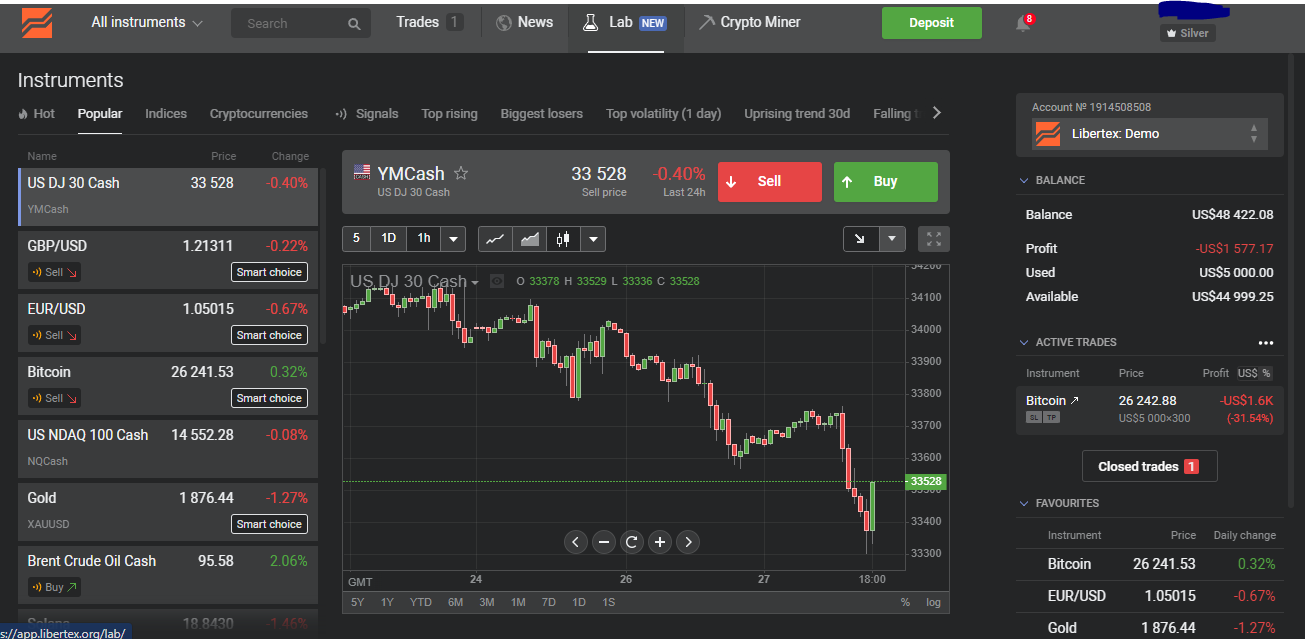This screenshot has height=639, width=1305.
Task: Switch profit display to percent
Action: [1266, 373]
